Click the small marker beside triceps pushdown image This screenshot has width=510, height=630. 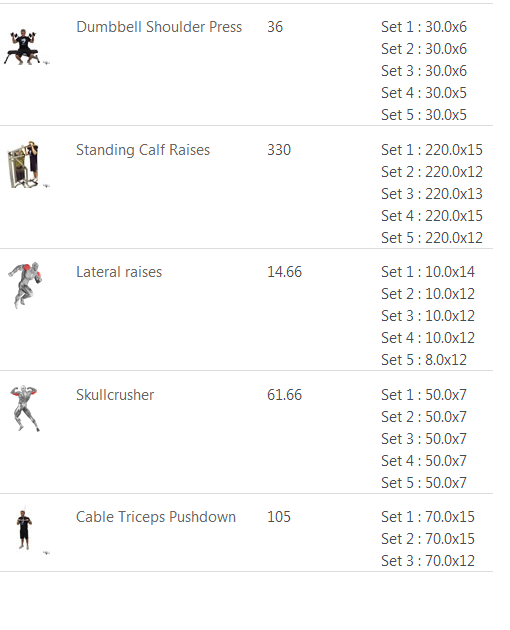coord(47,553)
